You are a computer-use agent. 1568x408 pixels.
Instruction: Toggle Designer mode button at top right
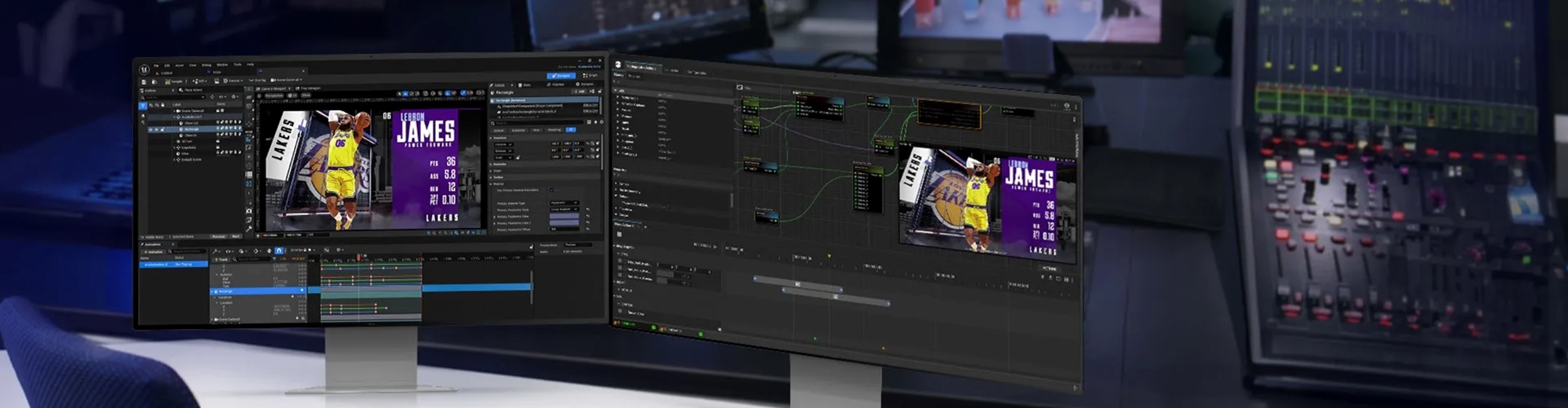point(561,76)
